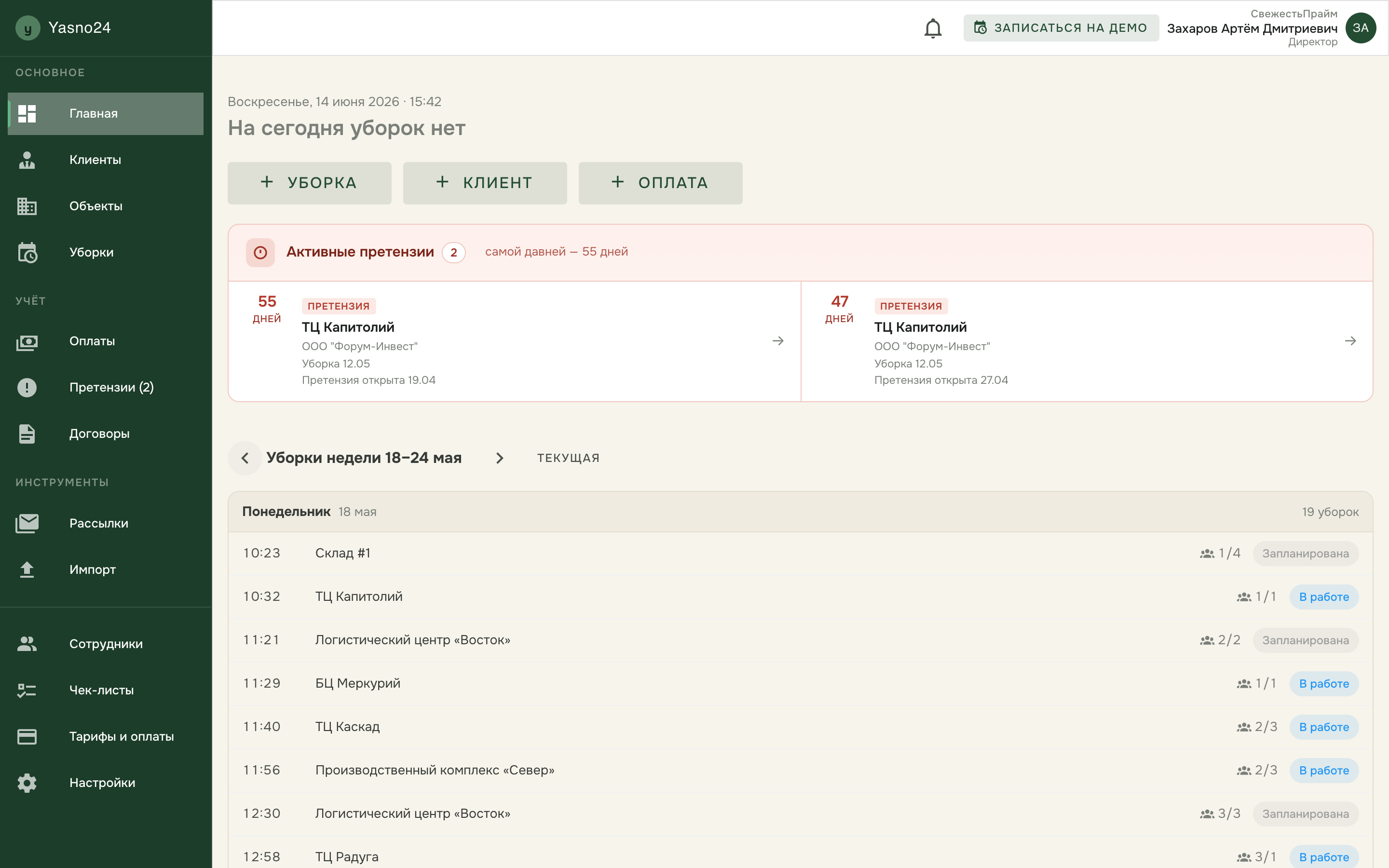
Task: Click В работе status in БЦ Меркурий row
Action: (x=1323, y=684)
